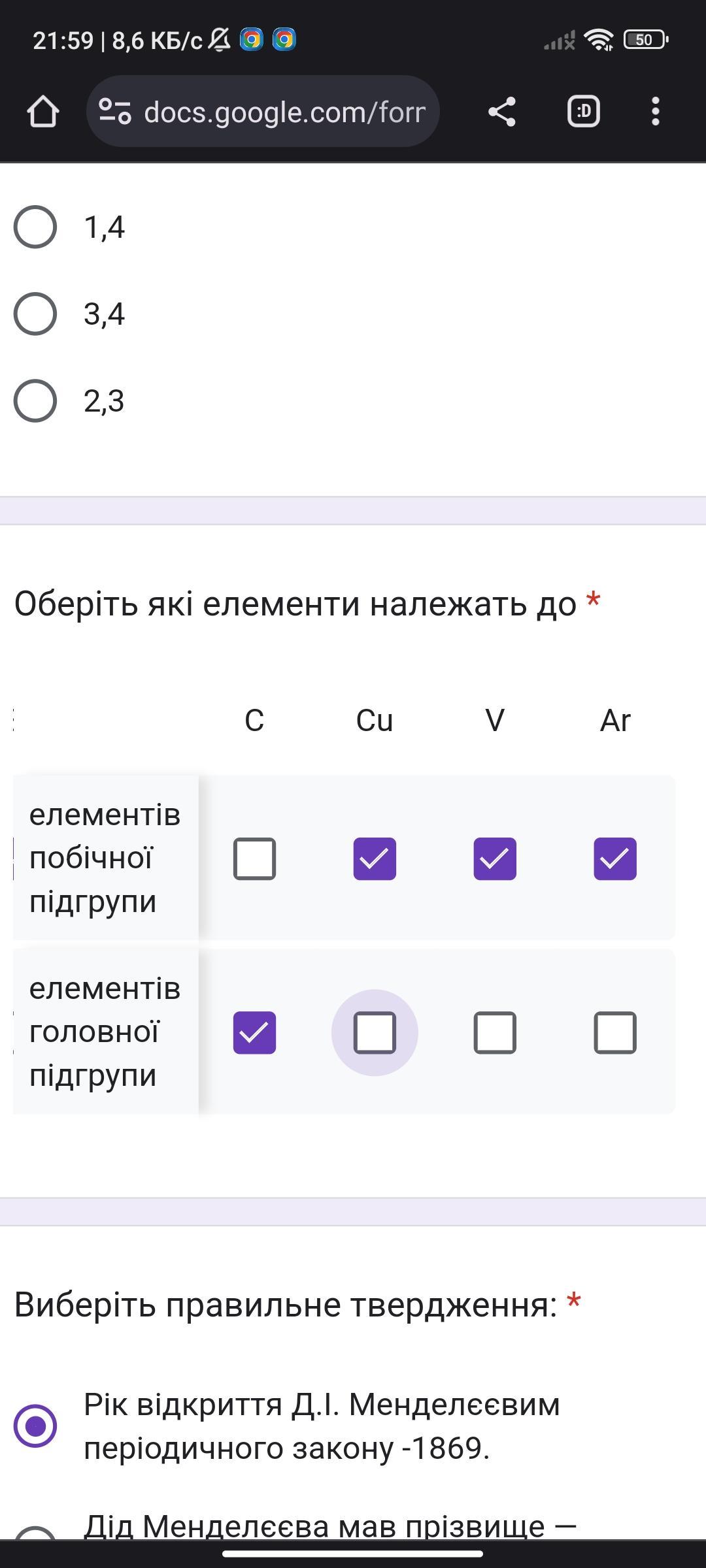This screenshot has width=706, height=1568.
Task: Tap the share page icon
Action: (x=502, y=111)
